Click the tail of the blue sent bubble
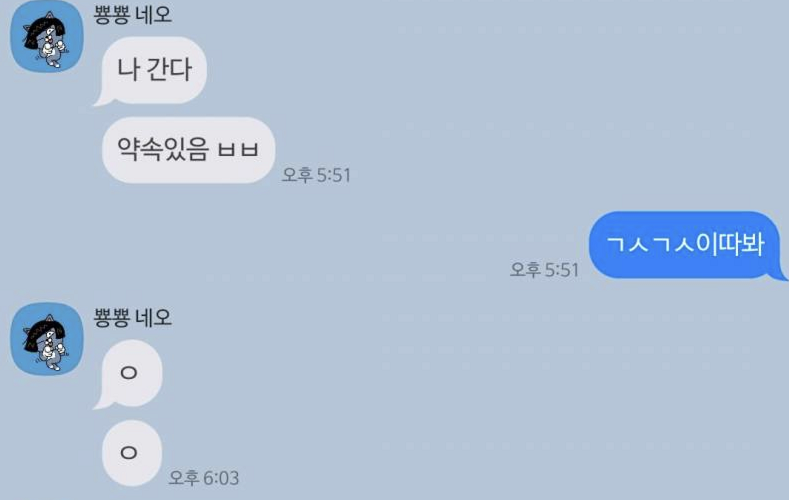The height and width of the screenshot is (500, 789). pos(779,274)
